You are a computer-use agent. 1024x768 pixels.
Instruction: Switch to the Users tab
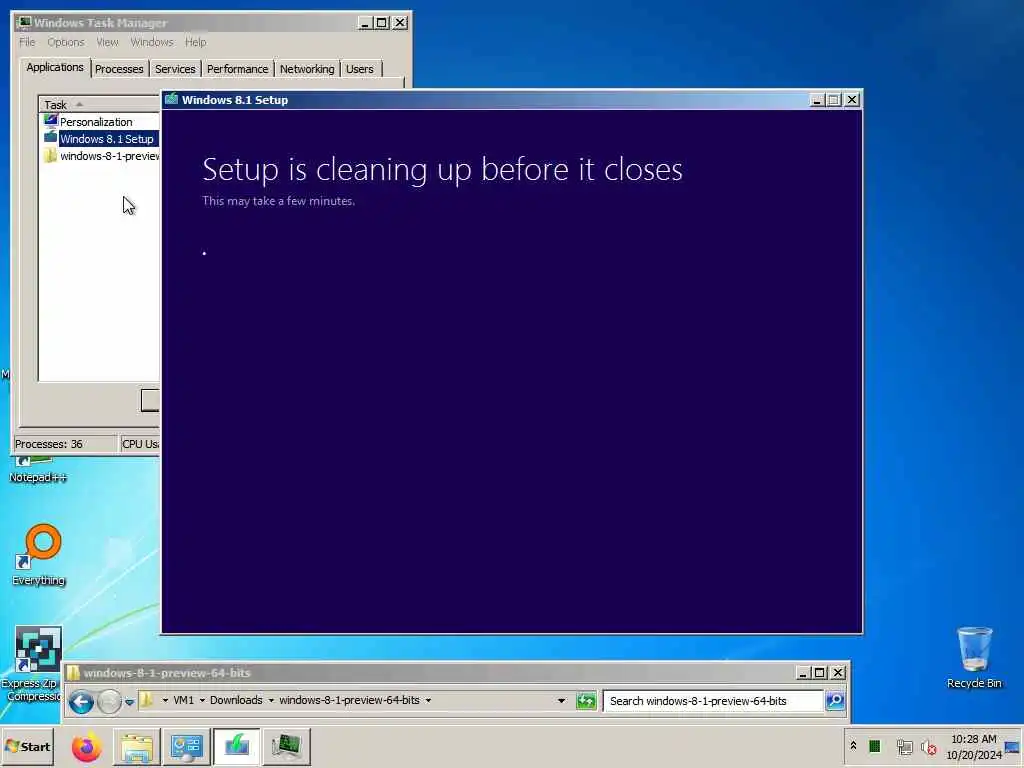tap(360, 69)
